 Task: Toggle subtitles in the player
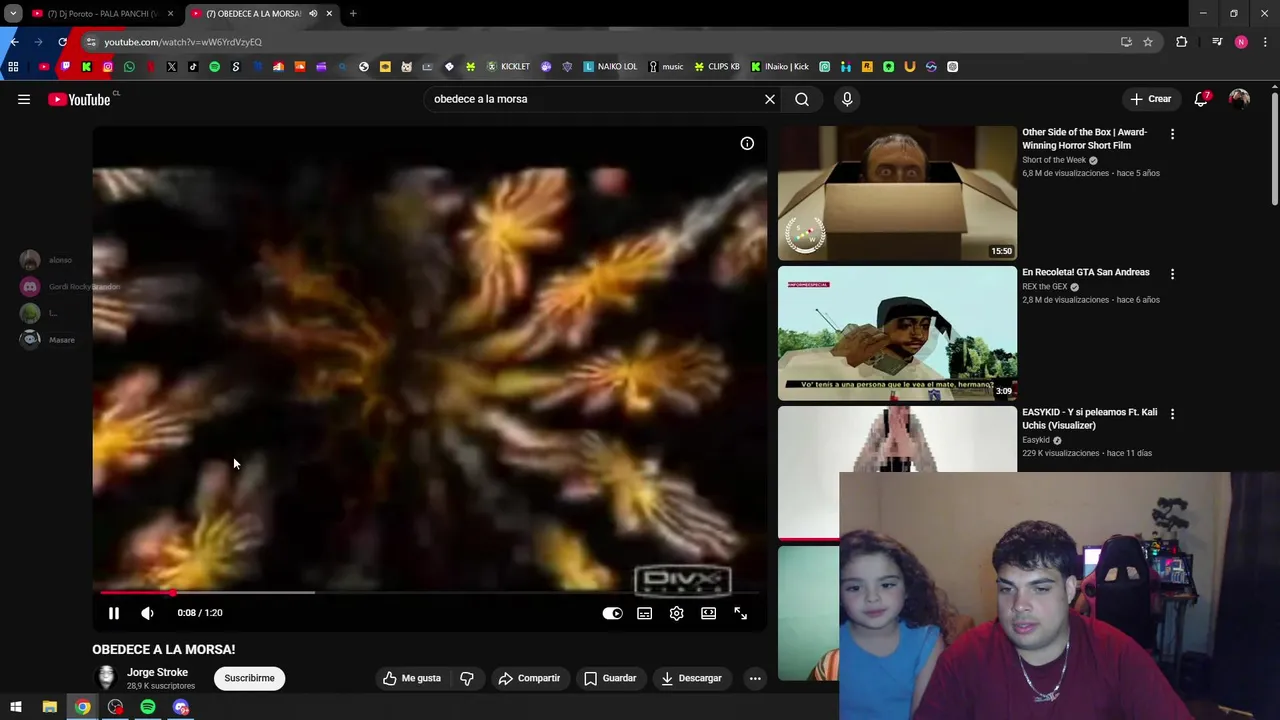coord(645,613)
